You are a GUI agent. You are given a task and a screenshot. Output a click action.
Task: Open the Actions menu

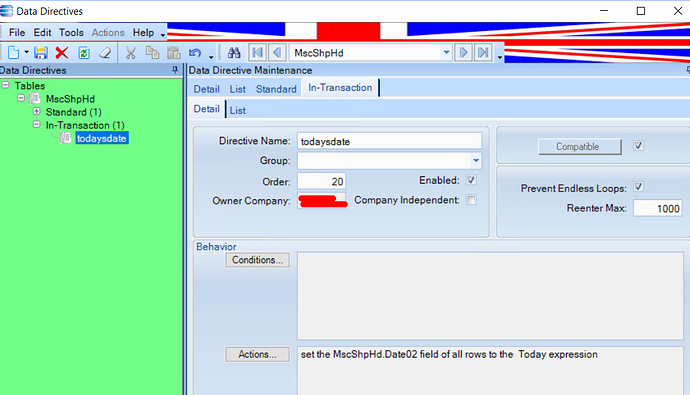108,33
